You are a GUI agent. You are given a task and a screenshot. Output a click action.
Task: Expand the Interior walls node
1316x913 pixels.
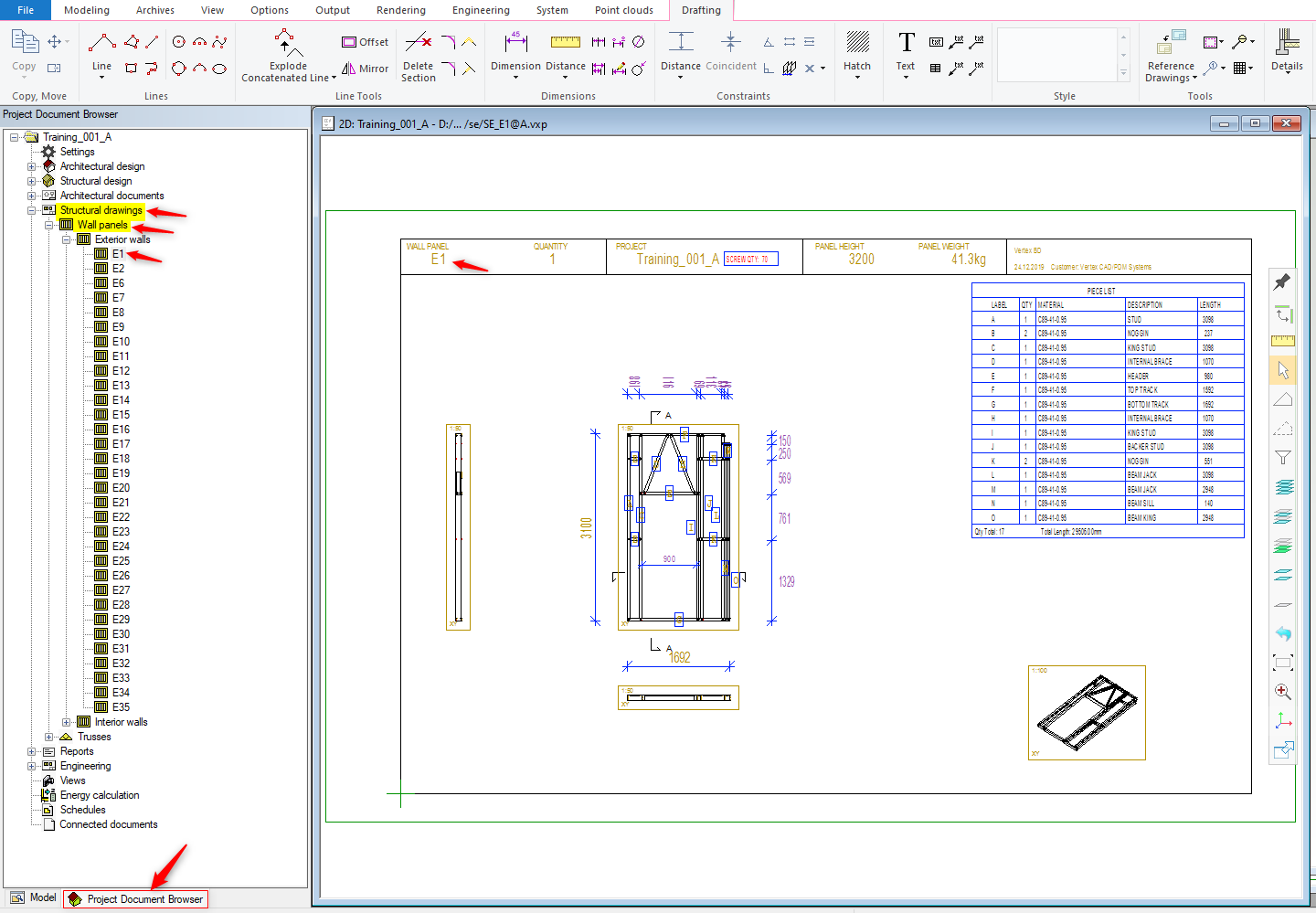pos(66,721)
